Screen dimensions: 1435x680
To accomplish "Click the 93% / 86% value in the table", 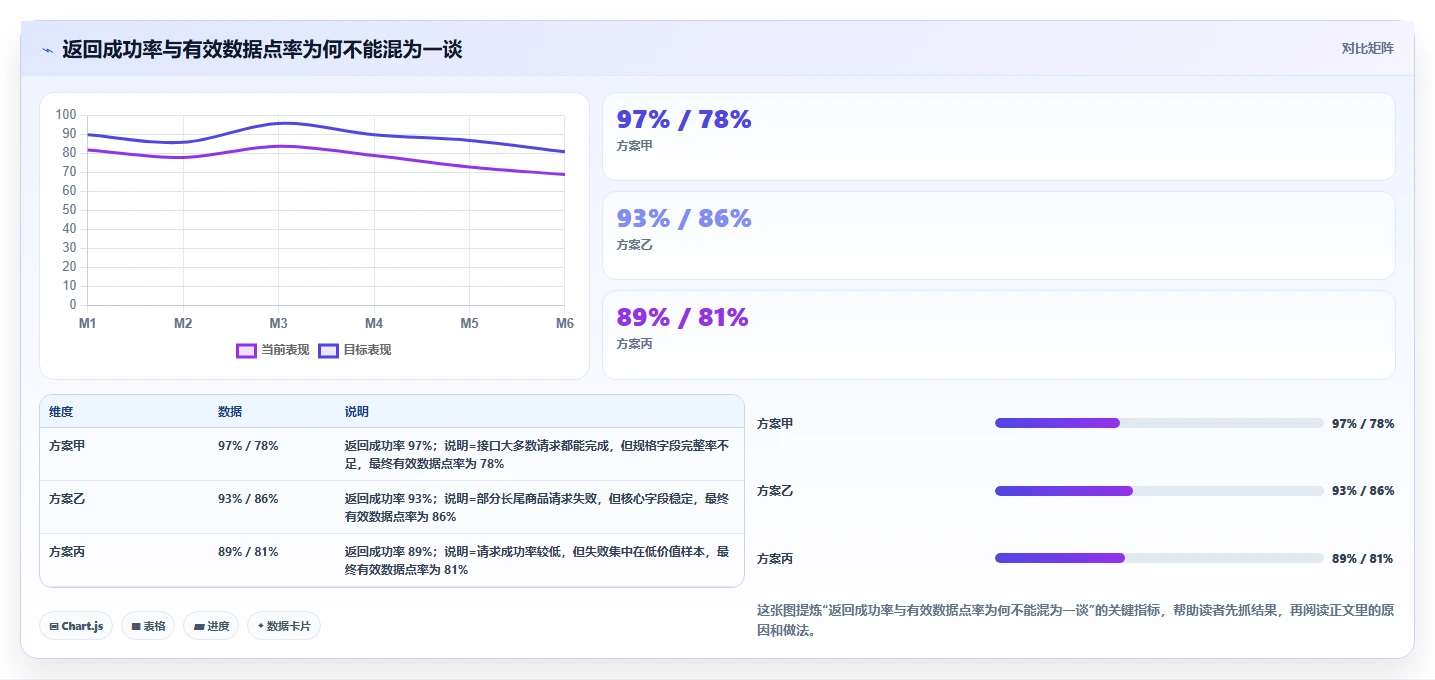I will [x=248, y=499].
